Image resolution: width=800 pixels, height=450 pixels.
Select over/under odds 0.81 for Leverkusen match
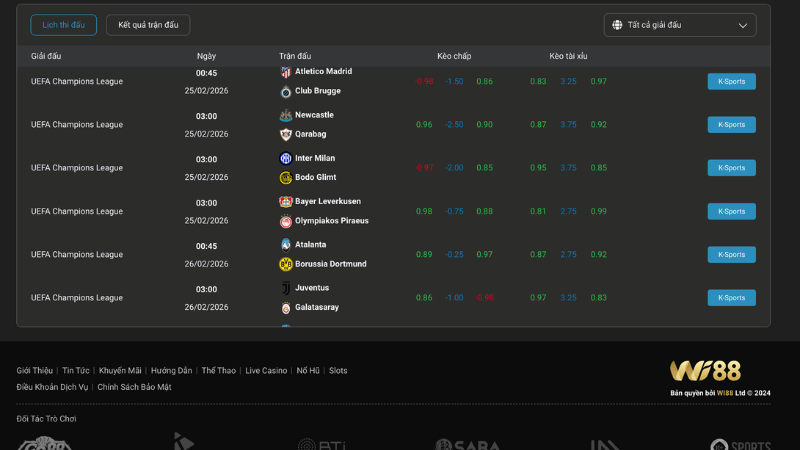click(538, 211)
